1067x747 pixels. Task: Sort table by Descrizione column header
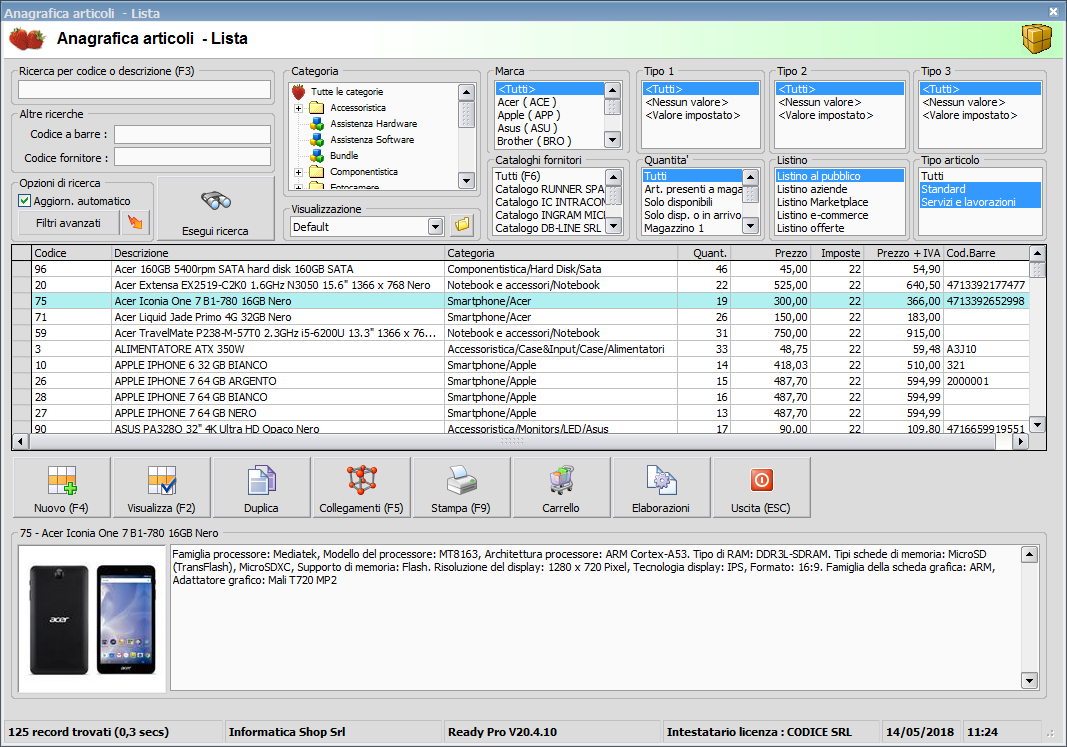click(278, 253)
